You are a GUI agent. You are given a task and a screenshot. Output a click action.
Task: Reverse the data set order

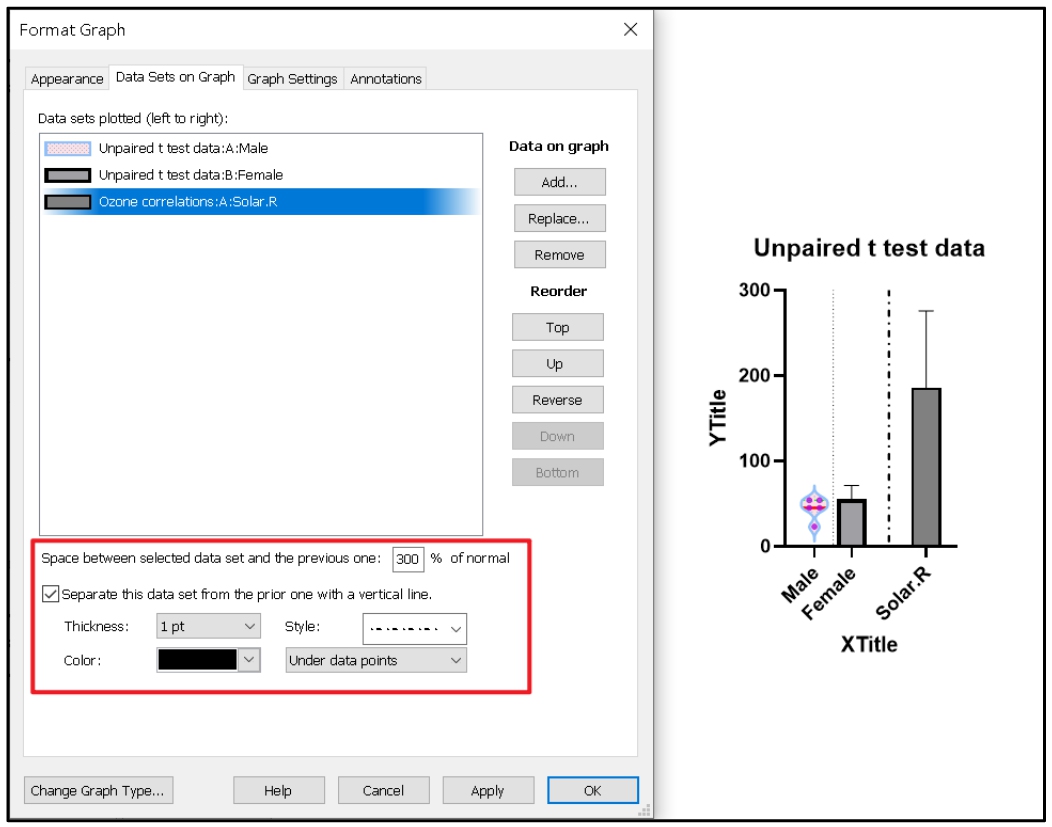coord(558,399)
